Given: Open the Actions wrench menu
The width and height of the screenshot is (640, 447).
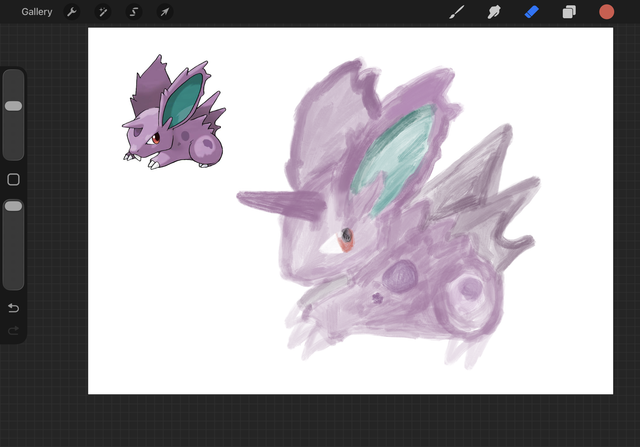Looking at the screenshot, I should pyautogui.click(x=72, y=12).
